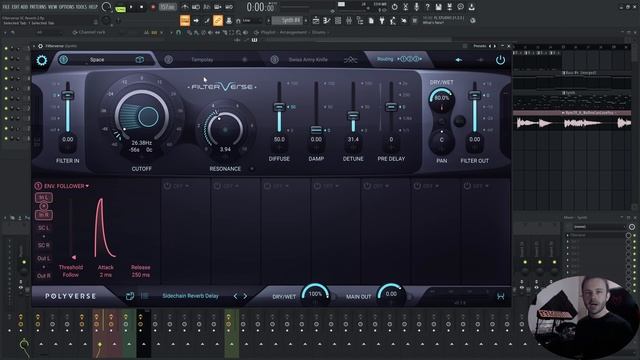
Task: Select the Out L source
Action: (x=43, y=258)
